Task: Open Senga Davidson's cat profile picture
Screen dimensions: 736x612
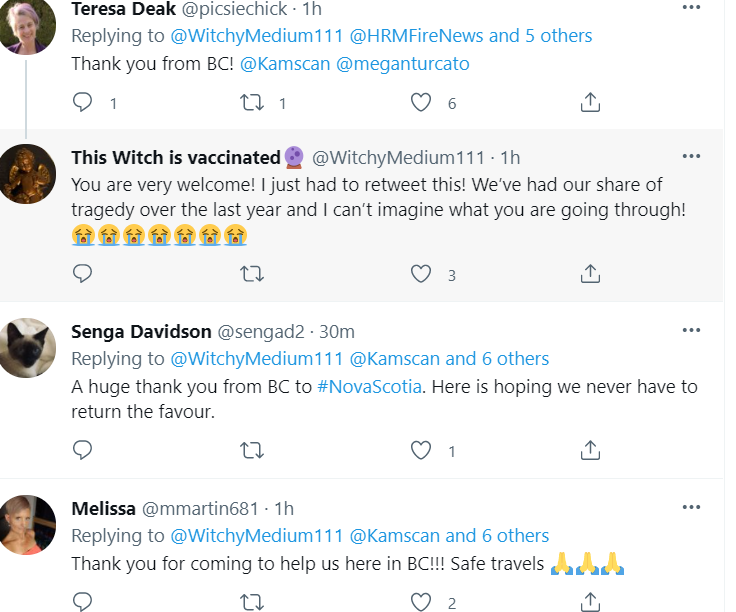Action: [x=26, y=347]
